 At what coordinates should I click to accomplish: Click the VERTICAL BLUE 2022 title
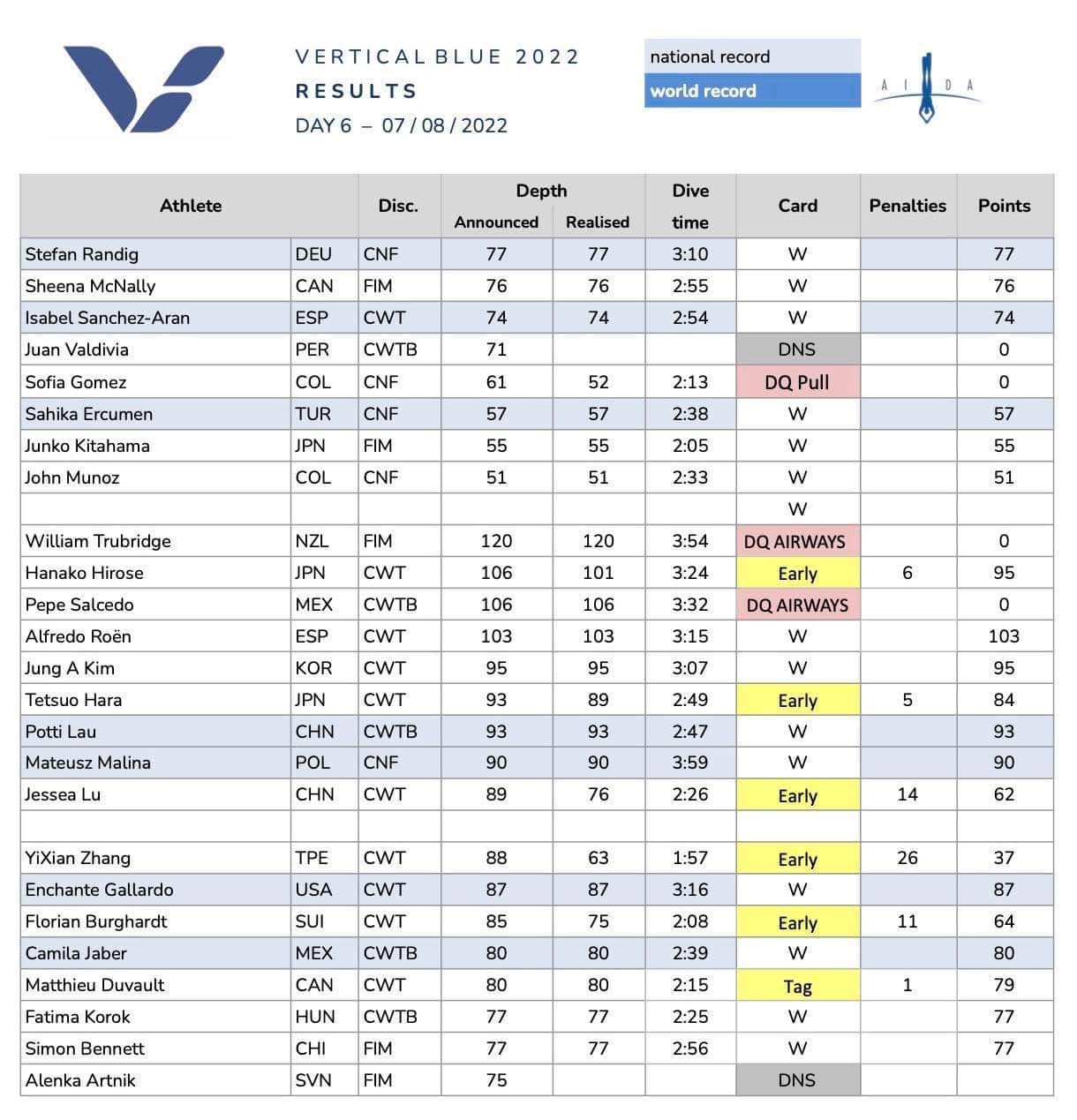coord(437,57)
